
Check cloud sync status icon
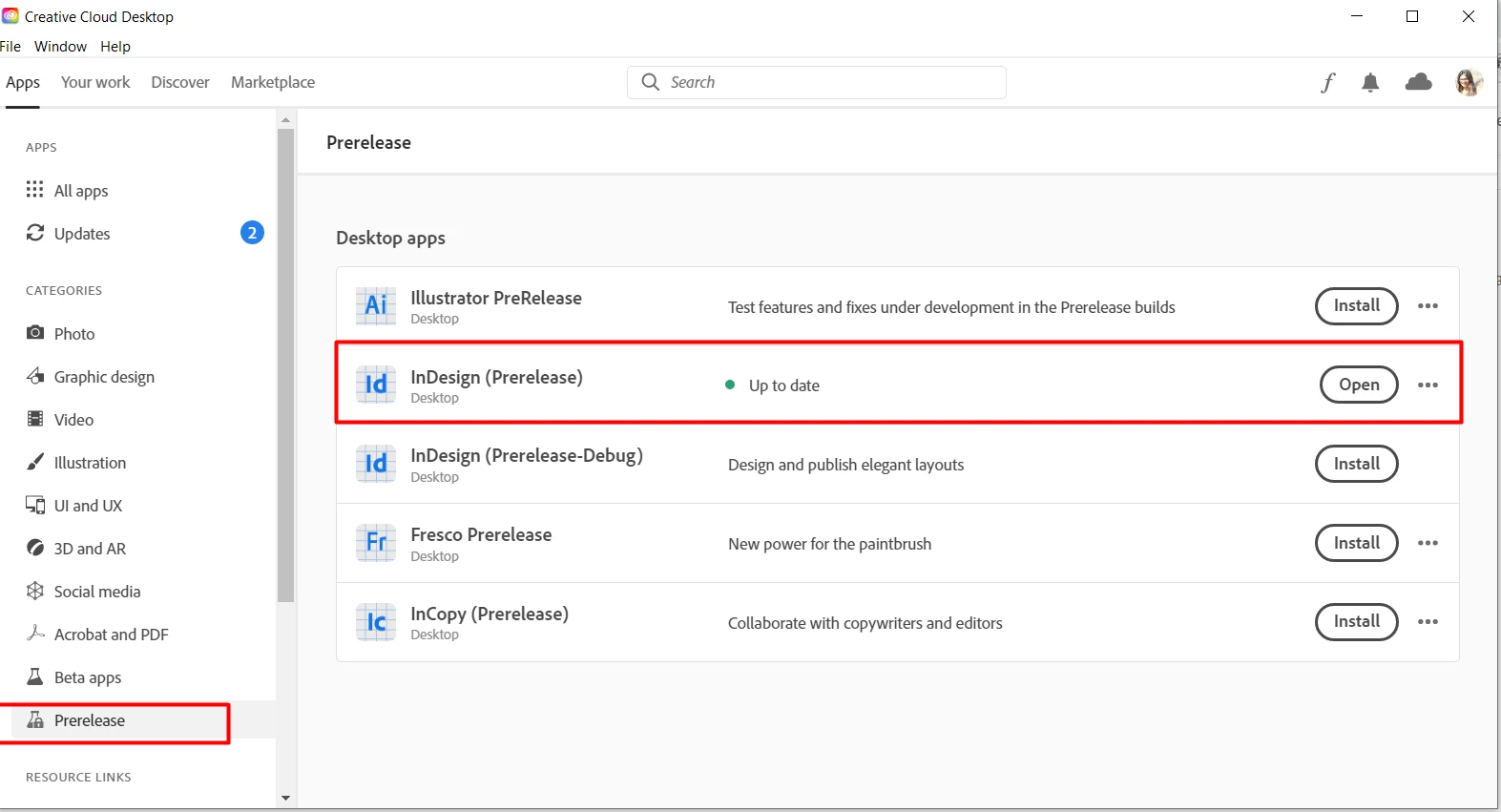(1419, 82)
